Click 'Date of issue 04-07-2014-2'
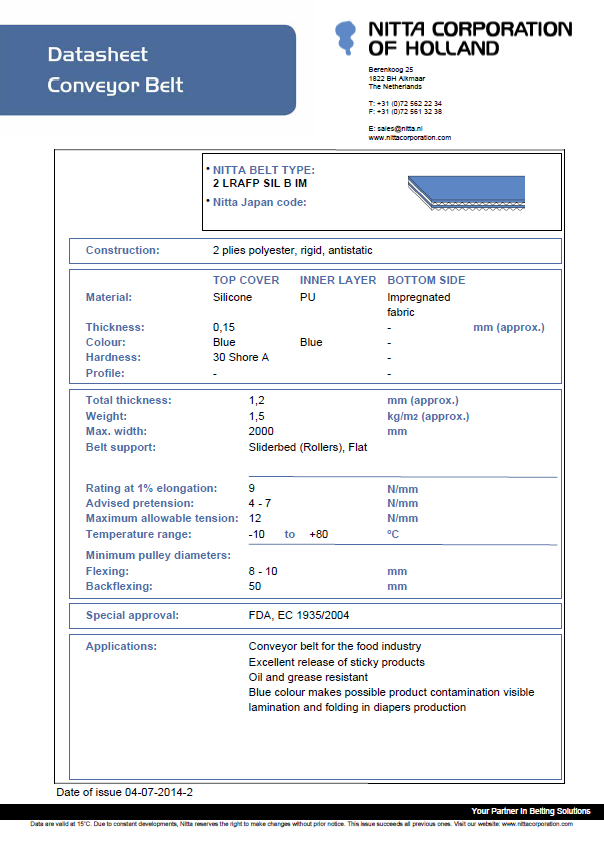The width and height of the screenshot is (604, 851). pos(124,792)
